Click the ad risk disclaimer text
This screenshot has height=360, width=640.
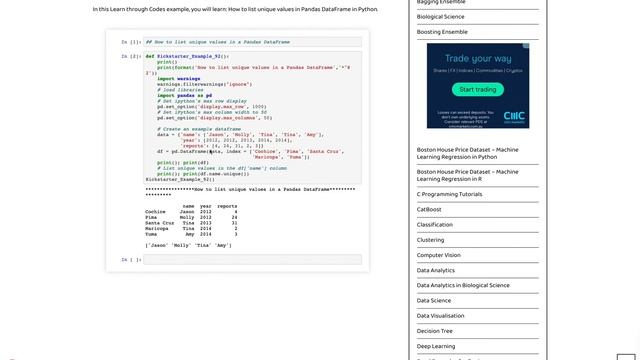[x=465, y=119]
